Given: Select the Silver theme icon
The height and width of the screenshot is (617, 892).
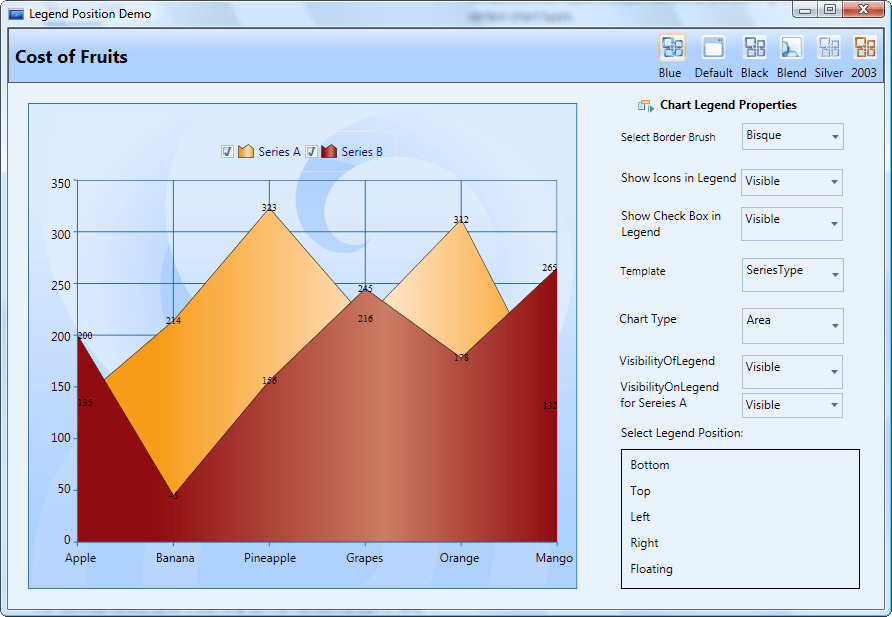Looking at the screenshot, I should tap(829, 48).
